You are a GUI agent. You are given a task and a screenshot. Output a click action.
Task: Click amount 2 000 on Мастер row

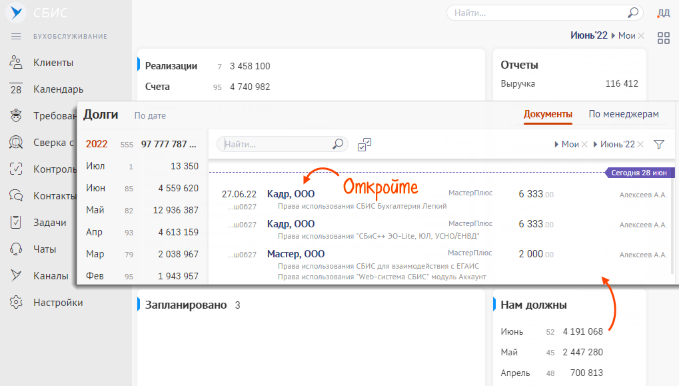pos(536,254)
